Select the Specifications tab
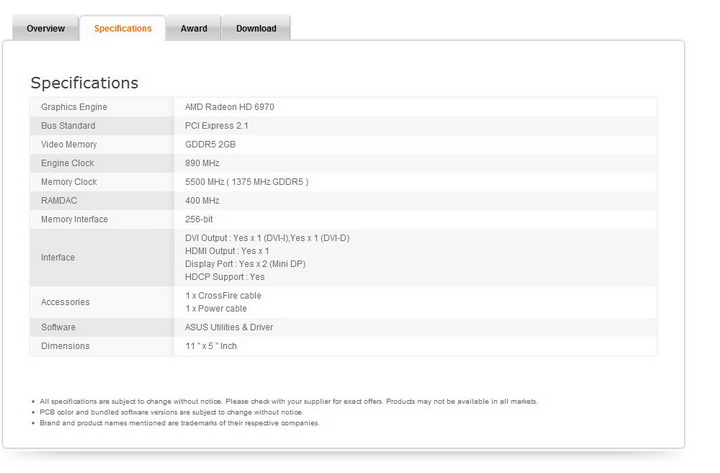 point(123,28)
